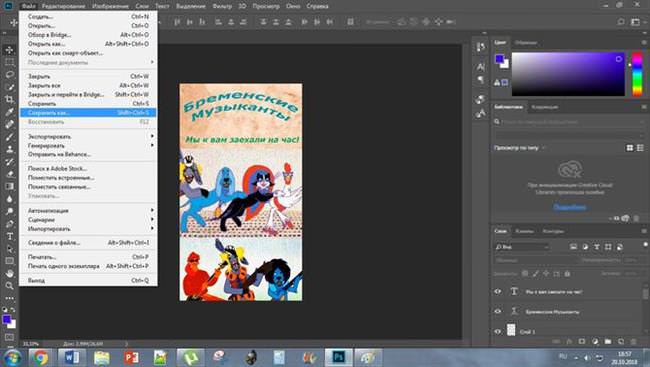Image resolution: width=650 pixels, height=367 pixels.
Task: Click the delete layer trash icon
Action: pyautogui.click(x=634, y=341)
